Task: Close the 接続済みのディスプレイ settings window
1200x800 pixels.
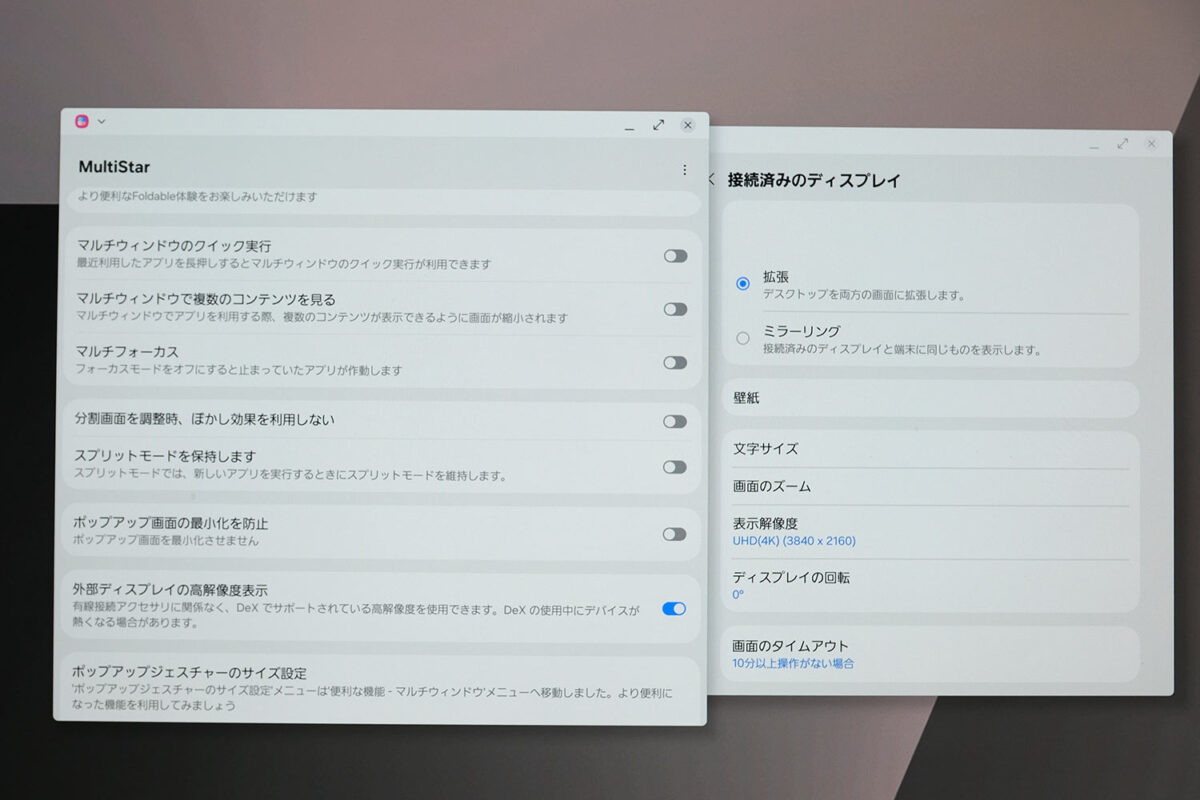Action: click(x=1152, y=144)
